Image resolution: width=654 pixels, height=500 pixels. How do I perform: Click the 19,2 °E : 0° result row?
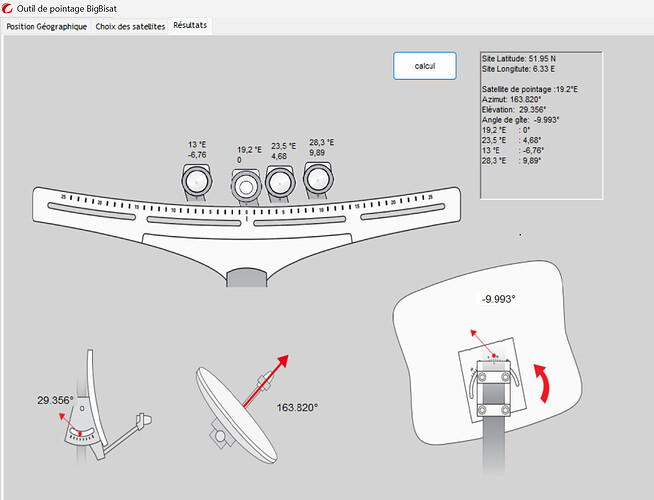506,130
